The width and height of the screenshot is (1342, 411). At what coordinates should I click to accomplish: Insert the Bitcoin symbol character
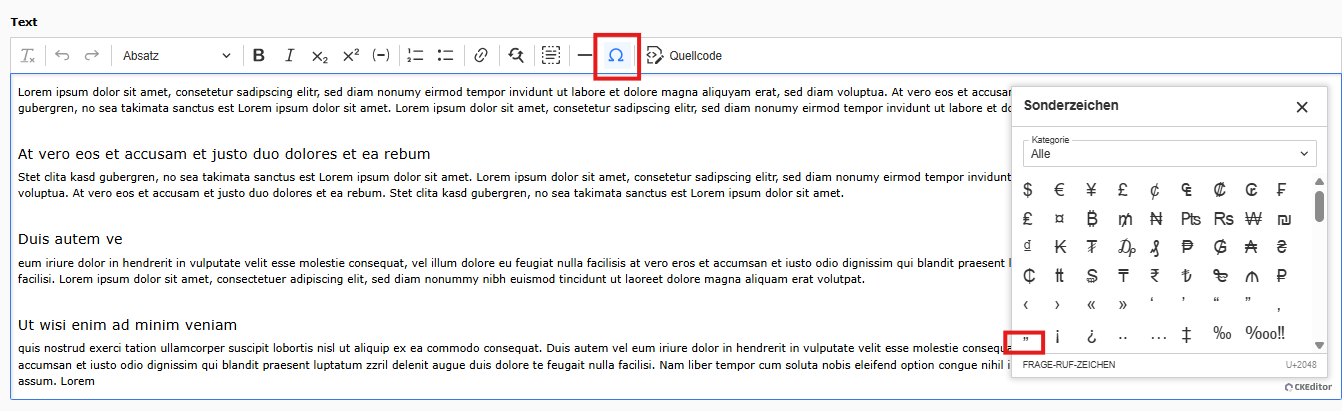[1092, 218]
